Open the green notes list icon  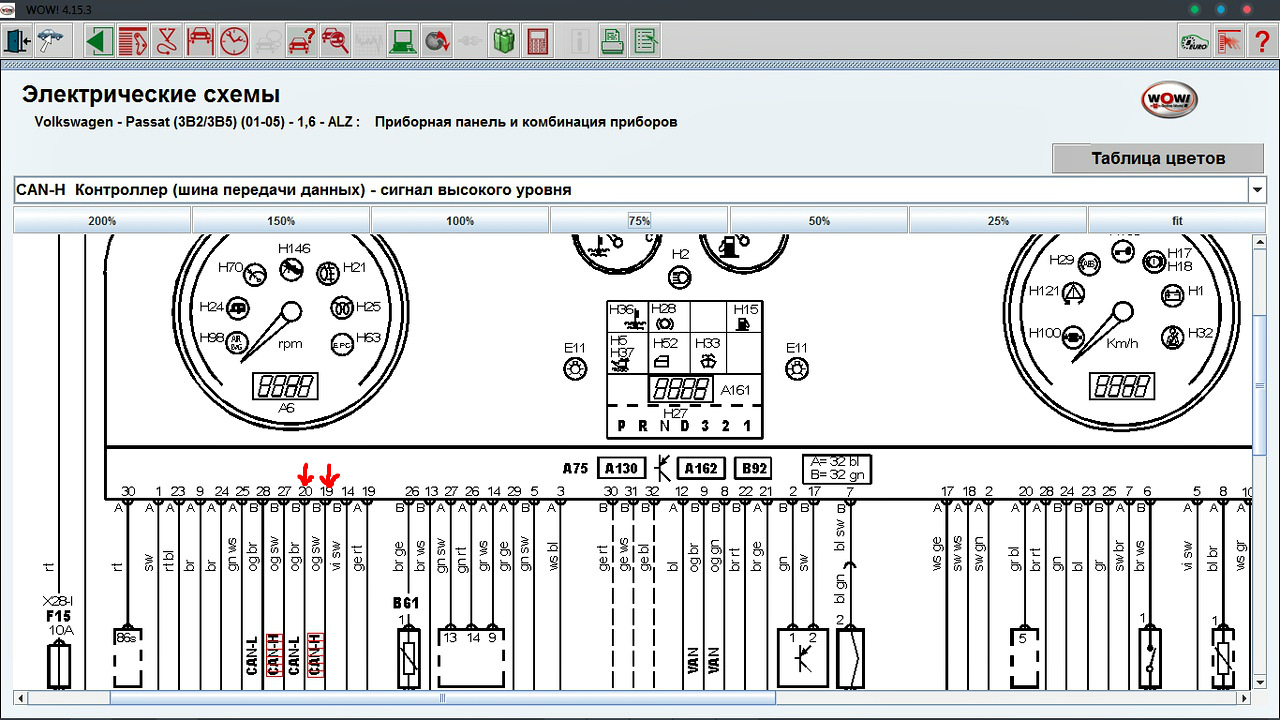[646, 41]
